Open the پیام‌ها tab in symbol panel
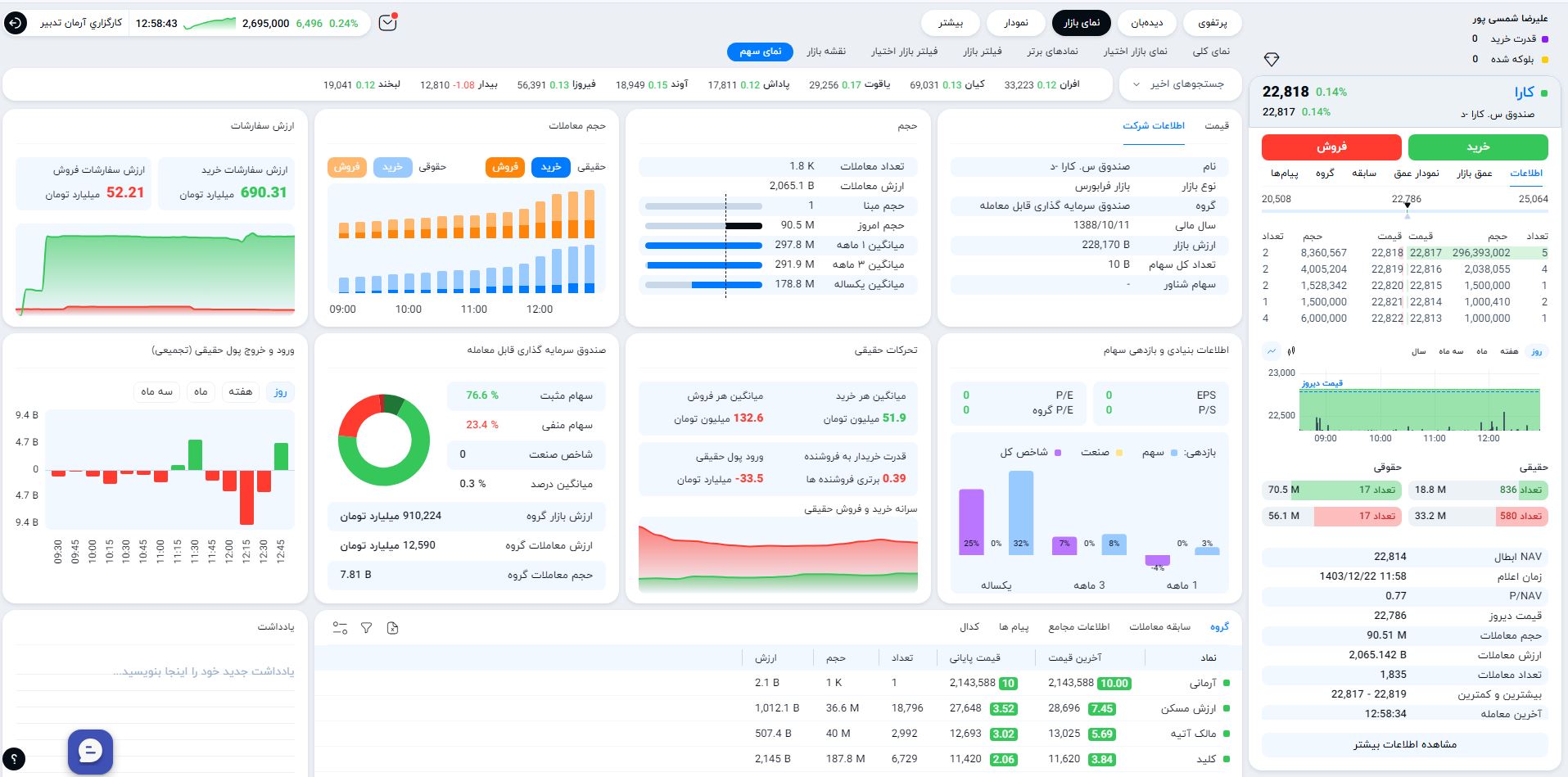The height and width of the screenshot is (777, 1568). tap(1285, 174)
